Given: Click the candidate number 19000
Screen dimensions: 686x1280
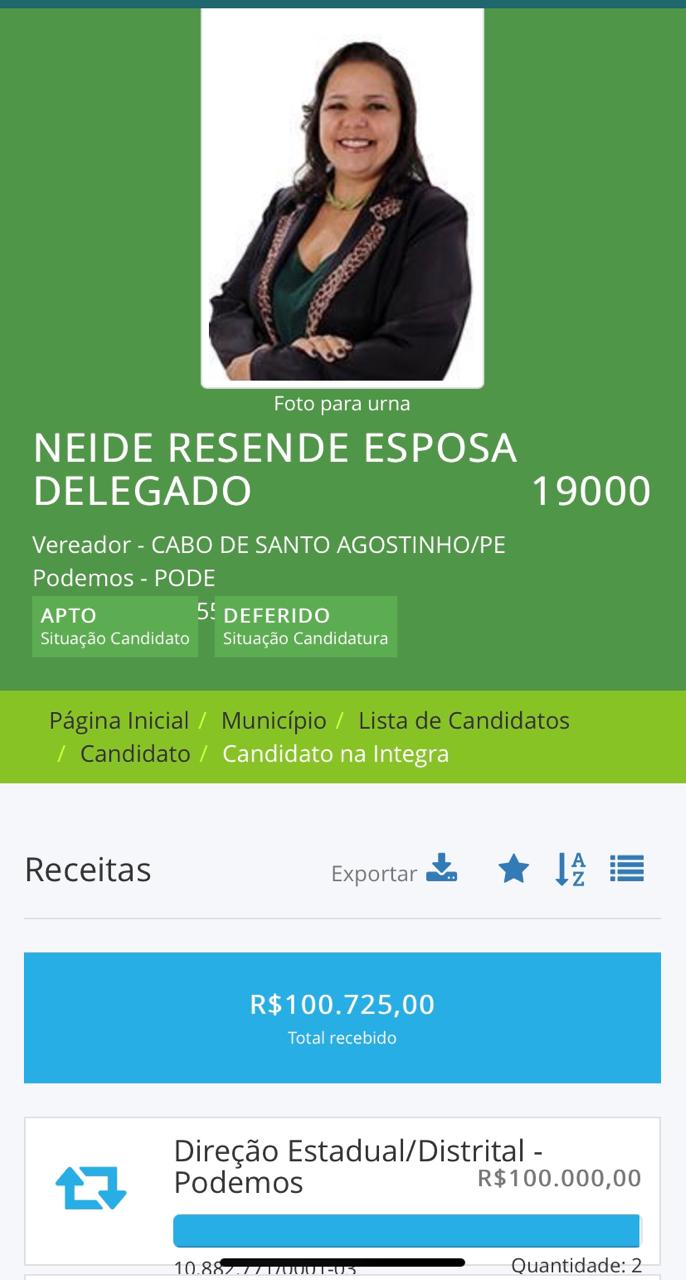Looking at the screenshot, I should tap(590, 491).
